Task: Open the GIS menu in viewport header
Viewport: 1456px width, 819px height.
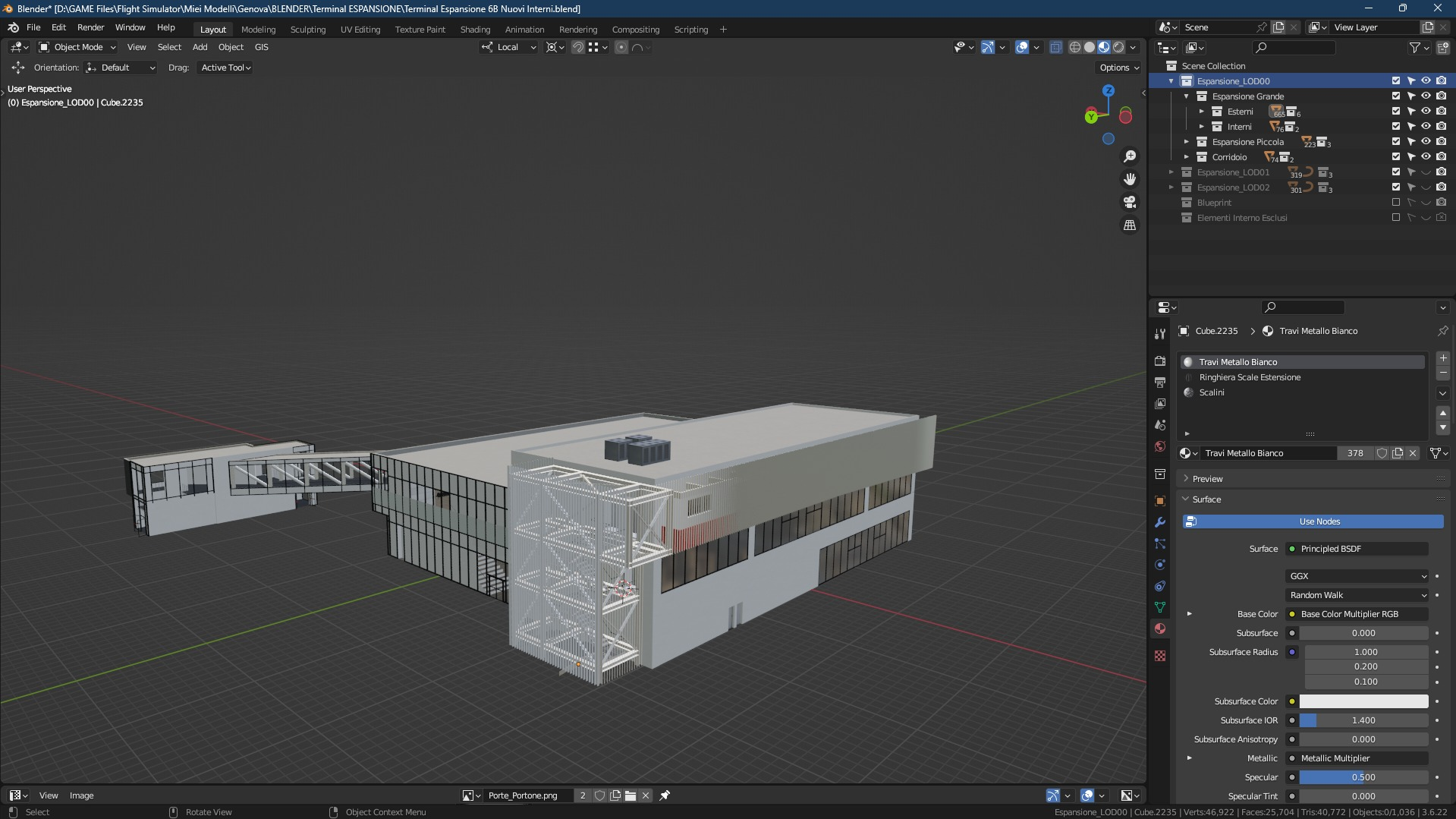Action: pyautogui.click(x=261, y=47)
